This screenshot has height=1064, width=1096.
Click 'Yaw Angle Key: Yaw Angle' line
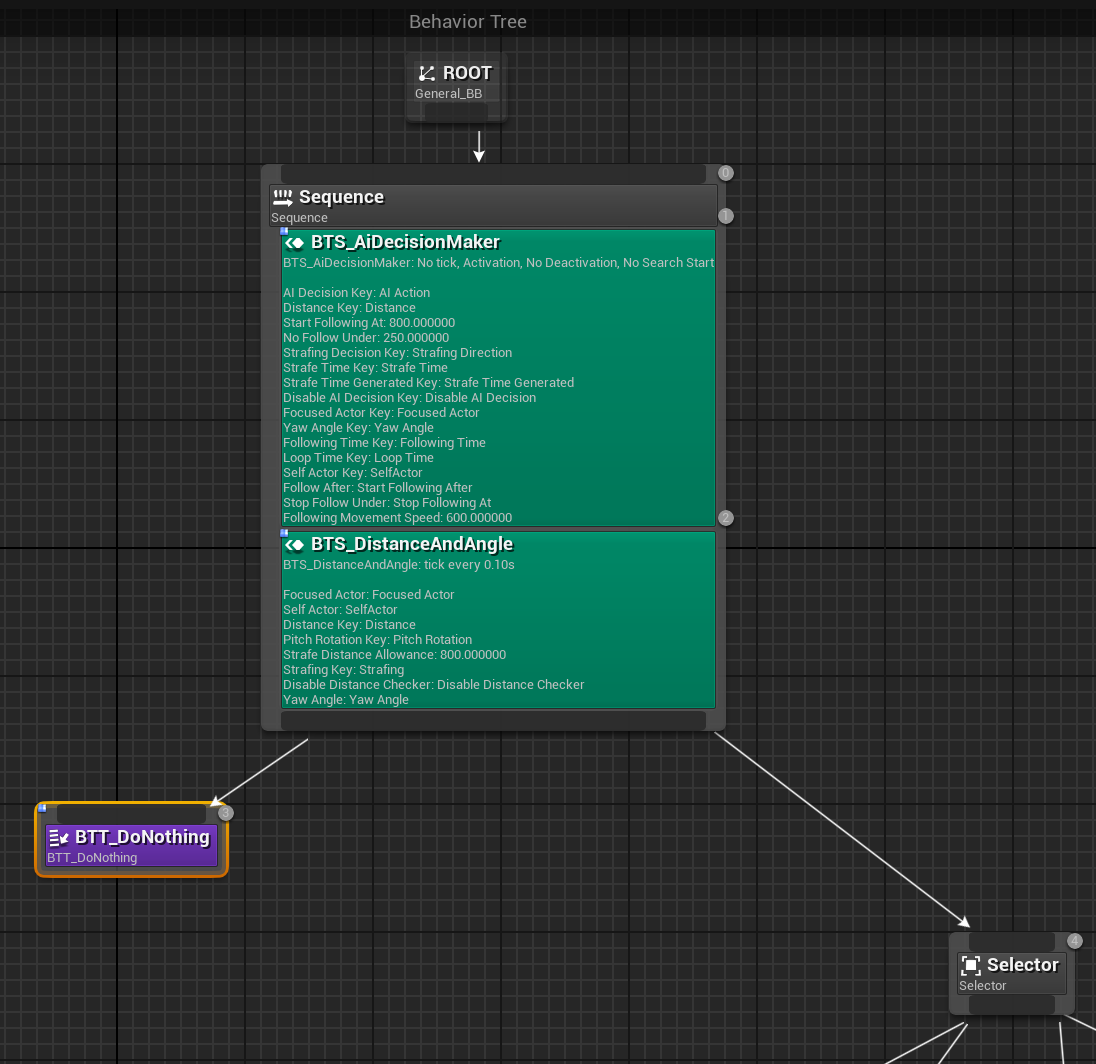359,428
